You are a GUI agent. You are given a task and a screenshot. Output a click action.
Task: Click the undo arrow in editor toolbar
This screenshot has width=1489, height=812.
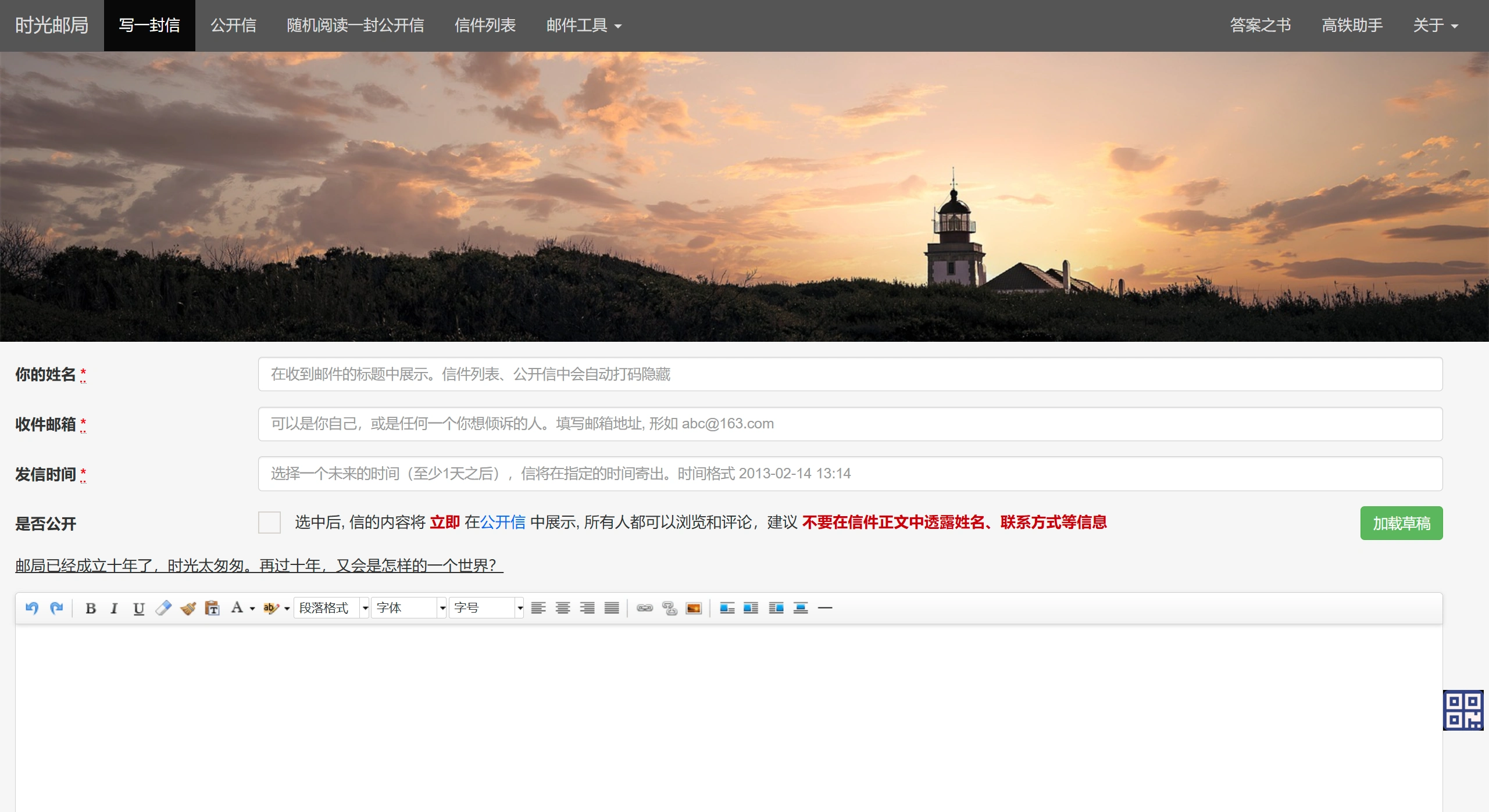click(x=32, y=608)
